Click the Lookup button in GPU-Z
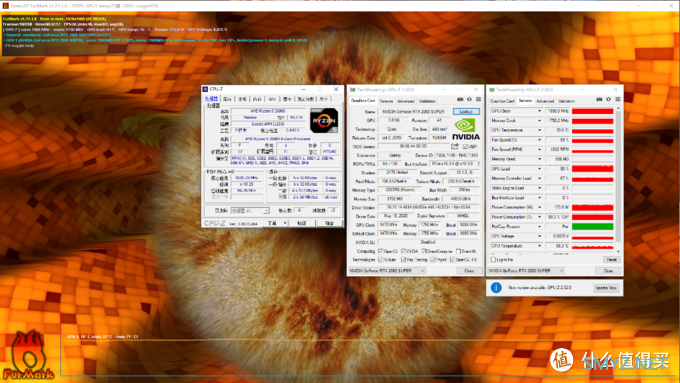This screenshot has height=383, width=680. (466, 111)
